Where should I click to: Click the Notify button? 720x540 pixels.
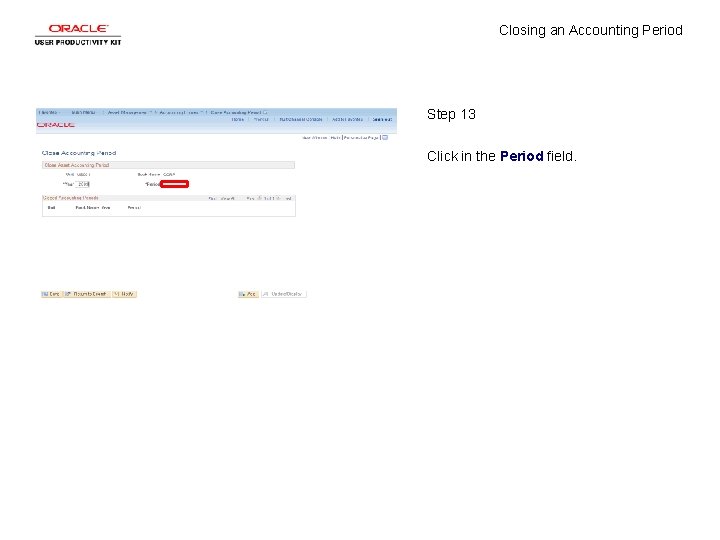point(124,294)
